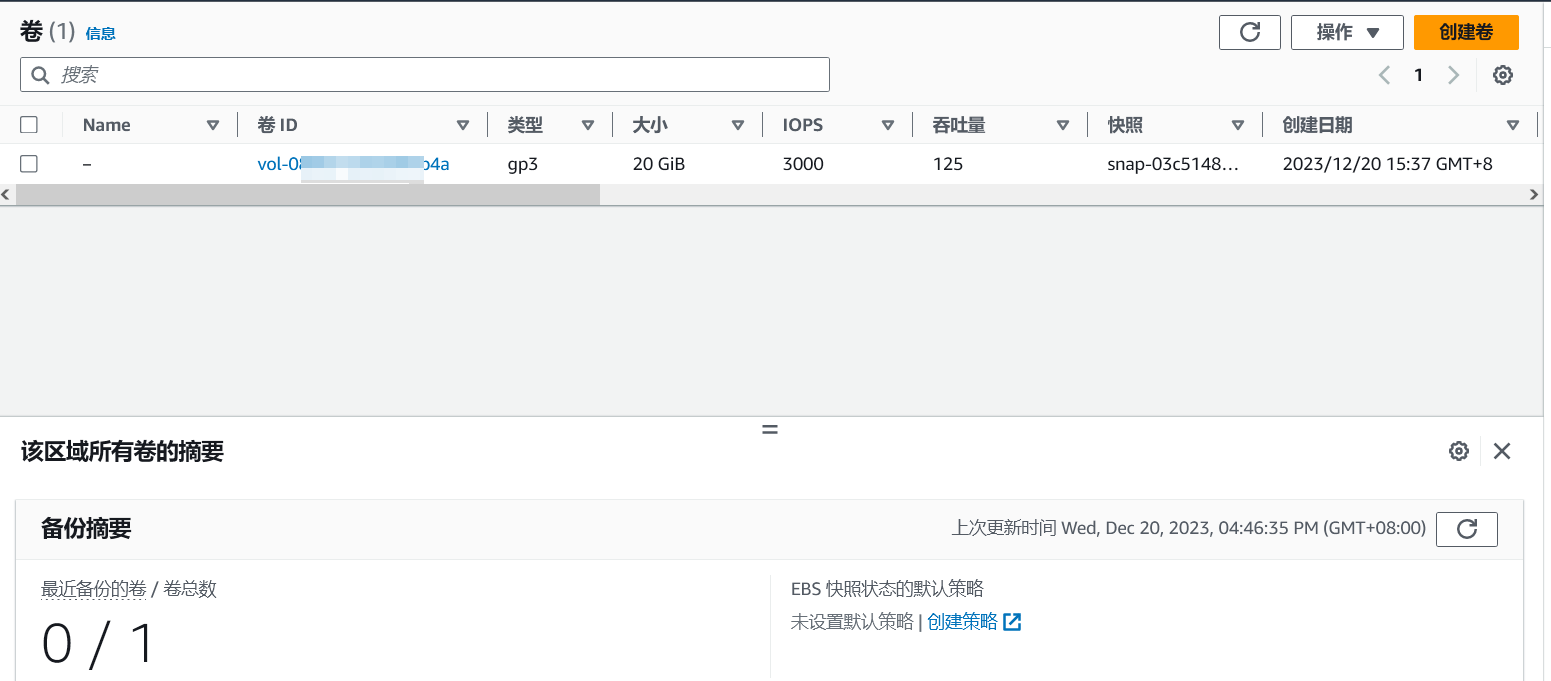Click the 20 GiB size cell

pyautogui.click(x=659, y=164)
